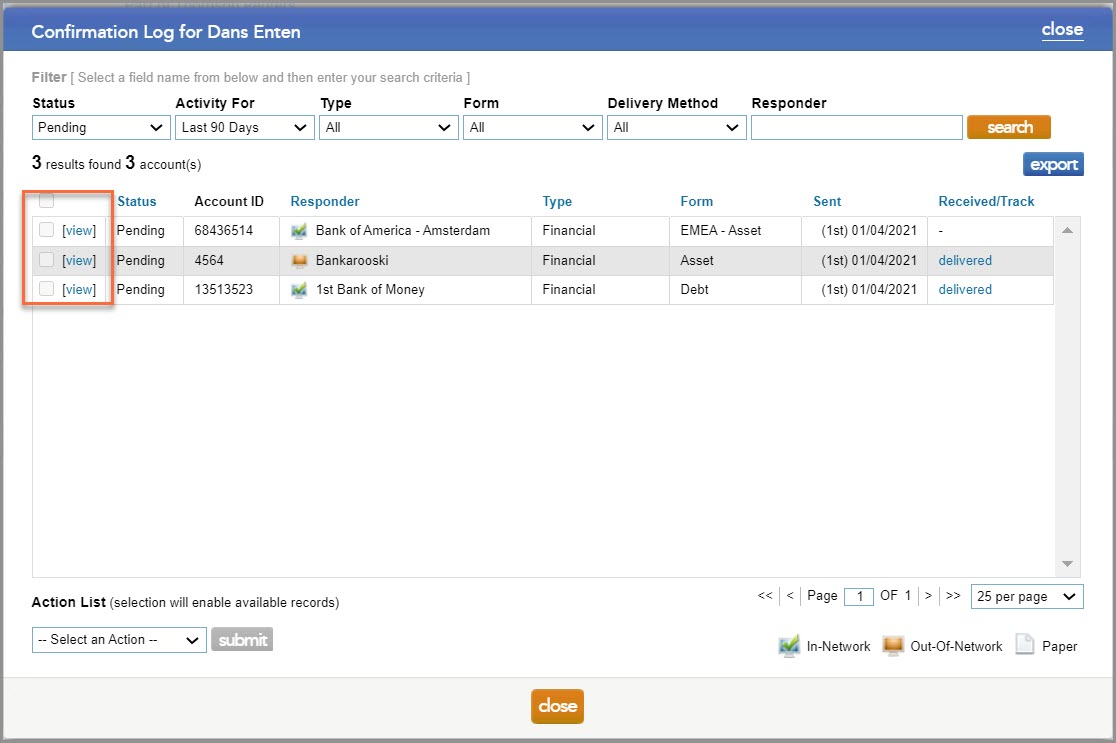
Task: Click the Out-Of-Network legend icon
Action: pos(893,645)
